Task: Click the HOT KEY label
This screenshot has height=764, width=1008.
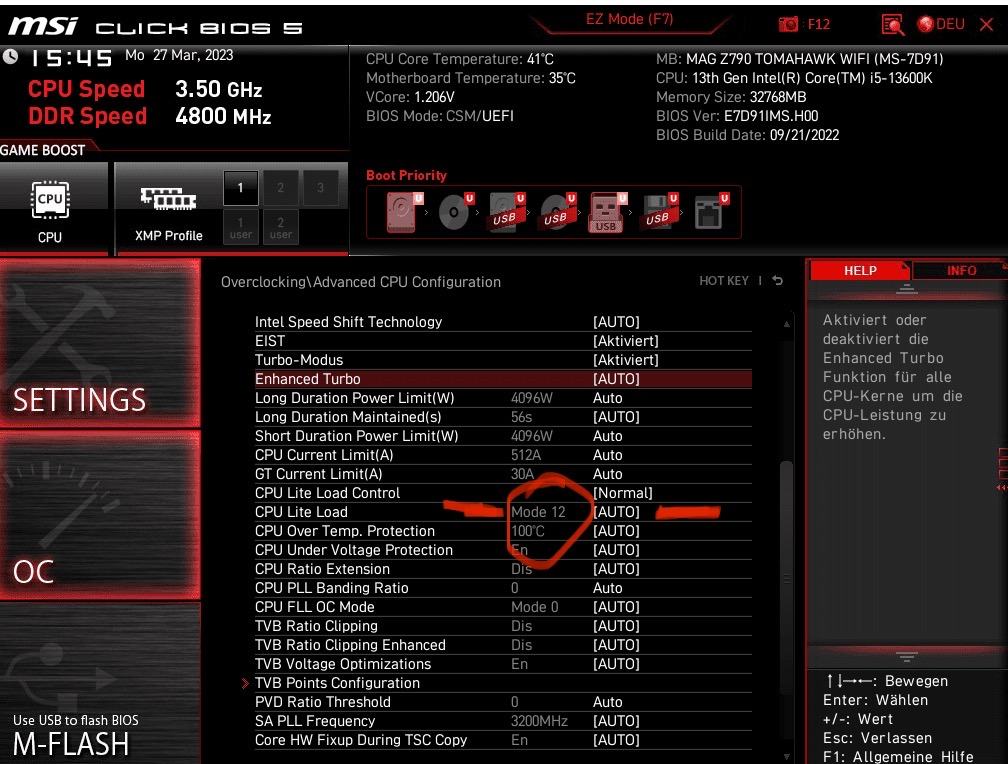Action: coord(724,280)
